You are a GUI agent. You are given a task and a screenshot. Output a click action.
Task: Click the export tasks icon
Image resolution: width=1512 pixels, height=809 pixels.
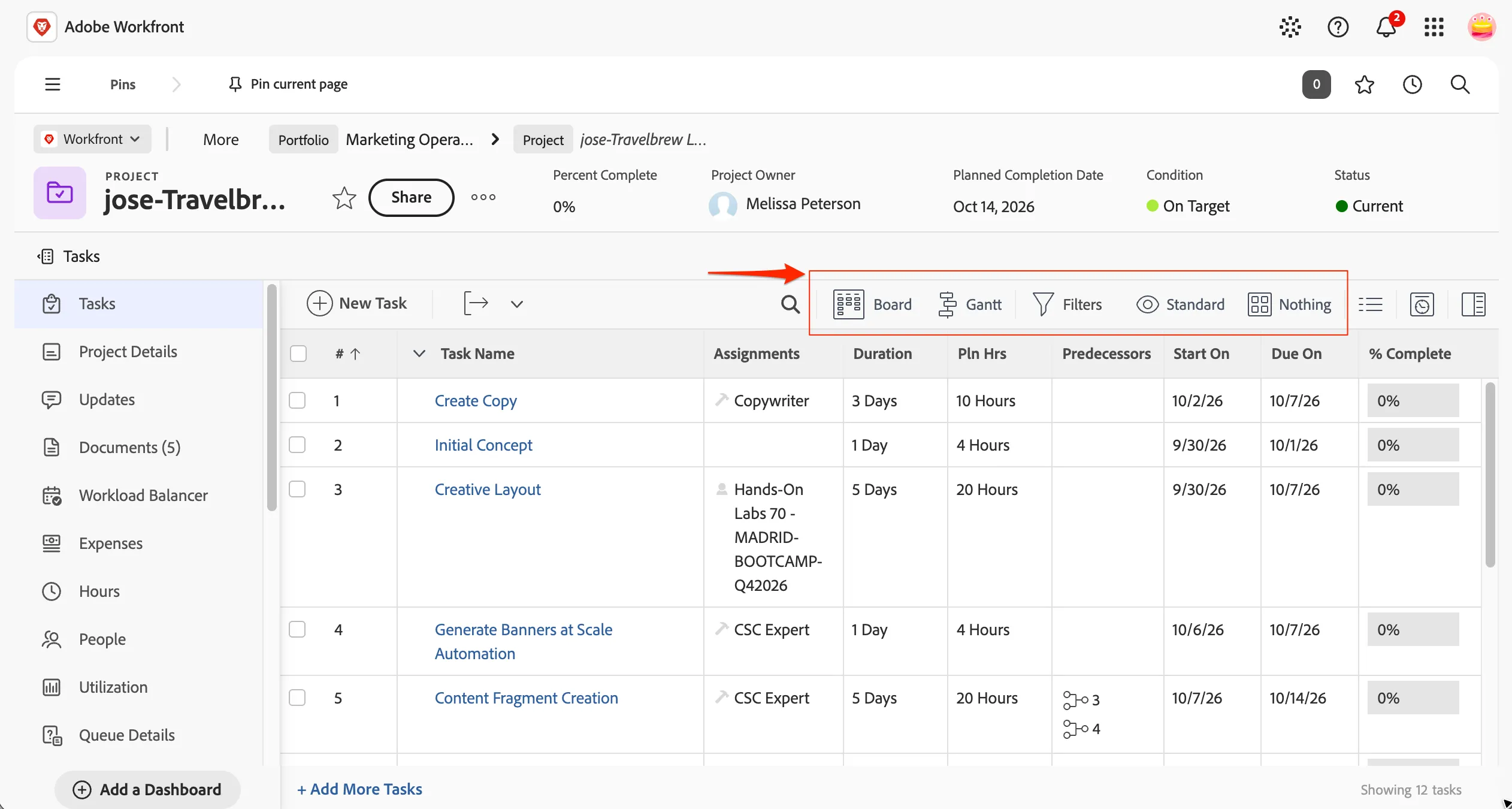coord(476,303)
